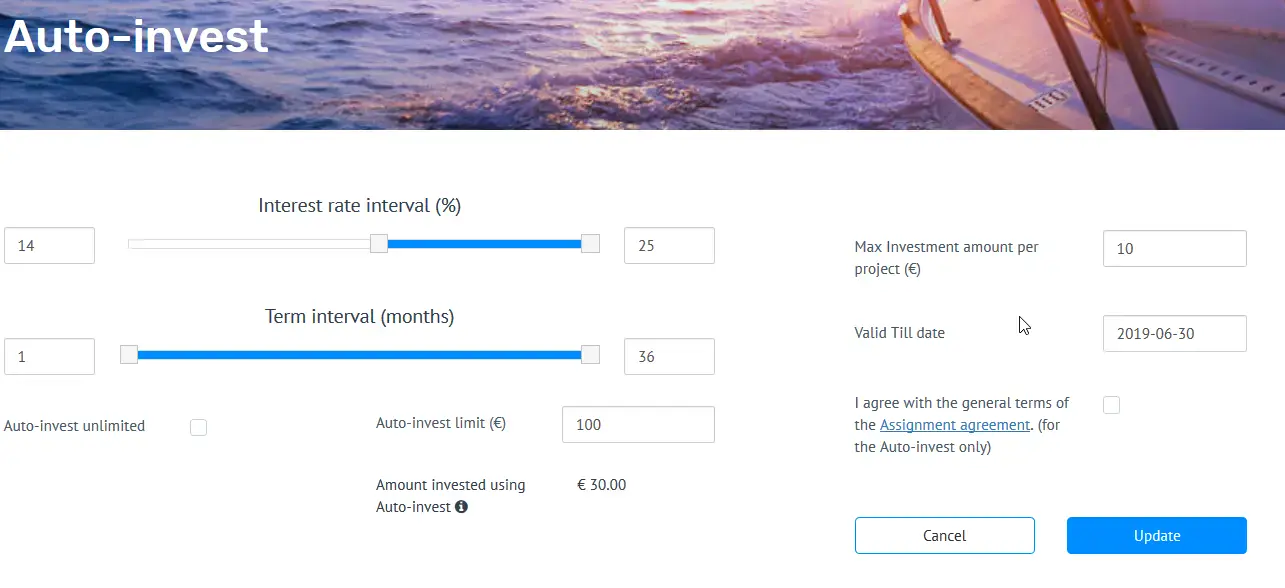The image size is (1285, 588).
Task: Click the unfilled part of interest rate track
Action: (x=249, y=244)
